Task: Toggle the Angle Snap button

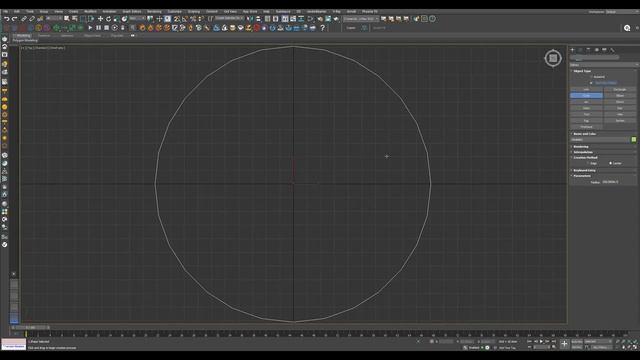Action: click(185, 18)
